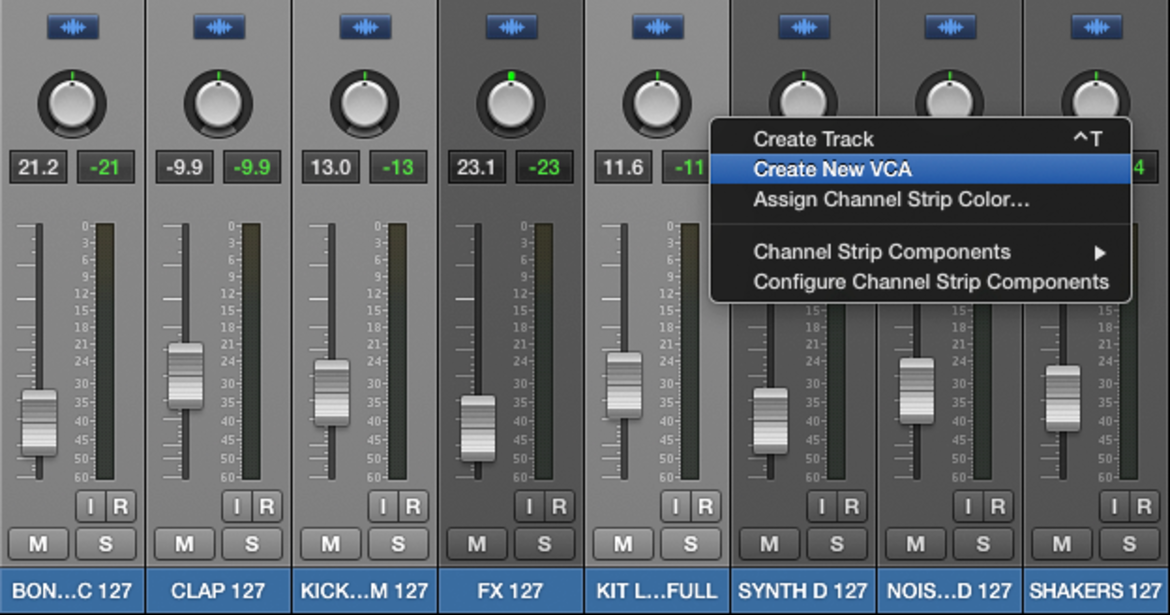Record-enable the BON...C 127 channel with R
Image resolution: width=1170 pixels, height=615 pixels.
coord(120,507)
